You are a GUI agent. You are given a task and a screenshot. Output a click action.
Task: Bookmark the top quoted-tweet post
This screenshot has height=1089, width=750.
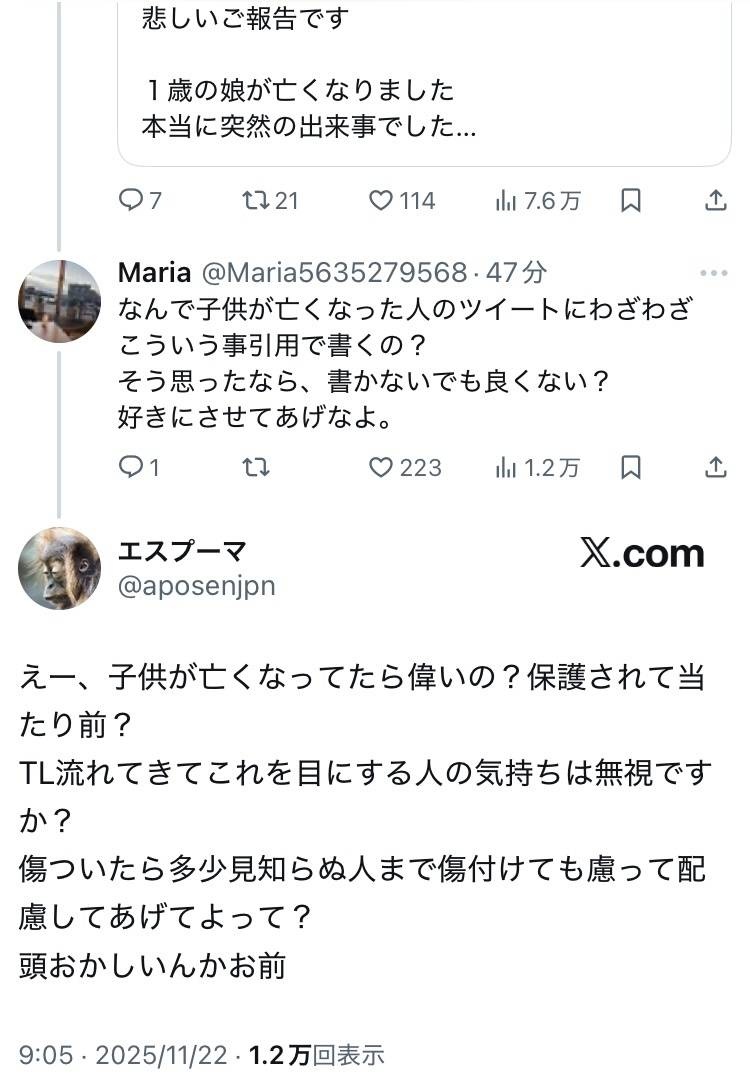[x=631, y=201]
